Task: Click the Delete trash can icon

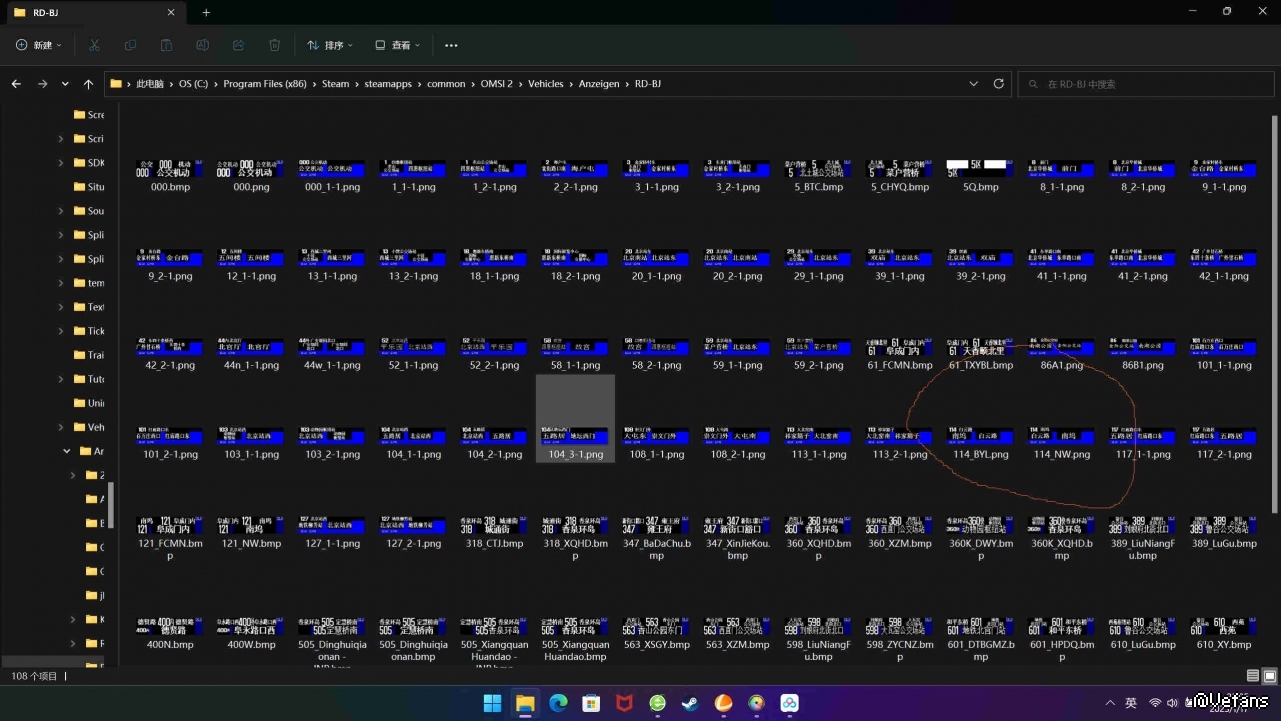Action: 275,45
